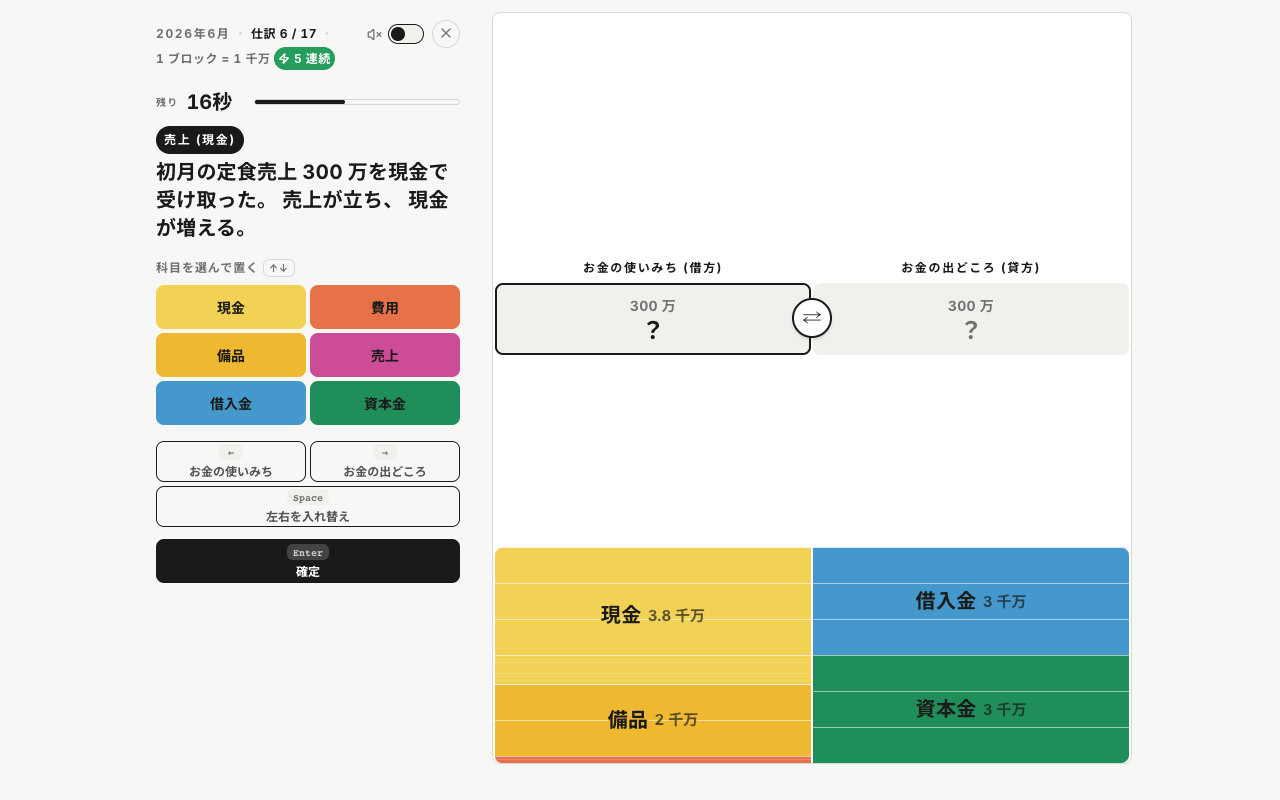Click the 現金 3.8 千万 block
This screenshot has width=1280, height=800.
click(653, 616)
